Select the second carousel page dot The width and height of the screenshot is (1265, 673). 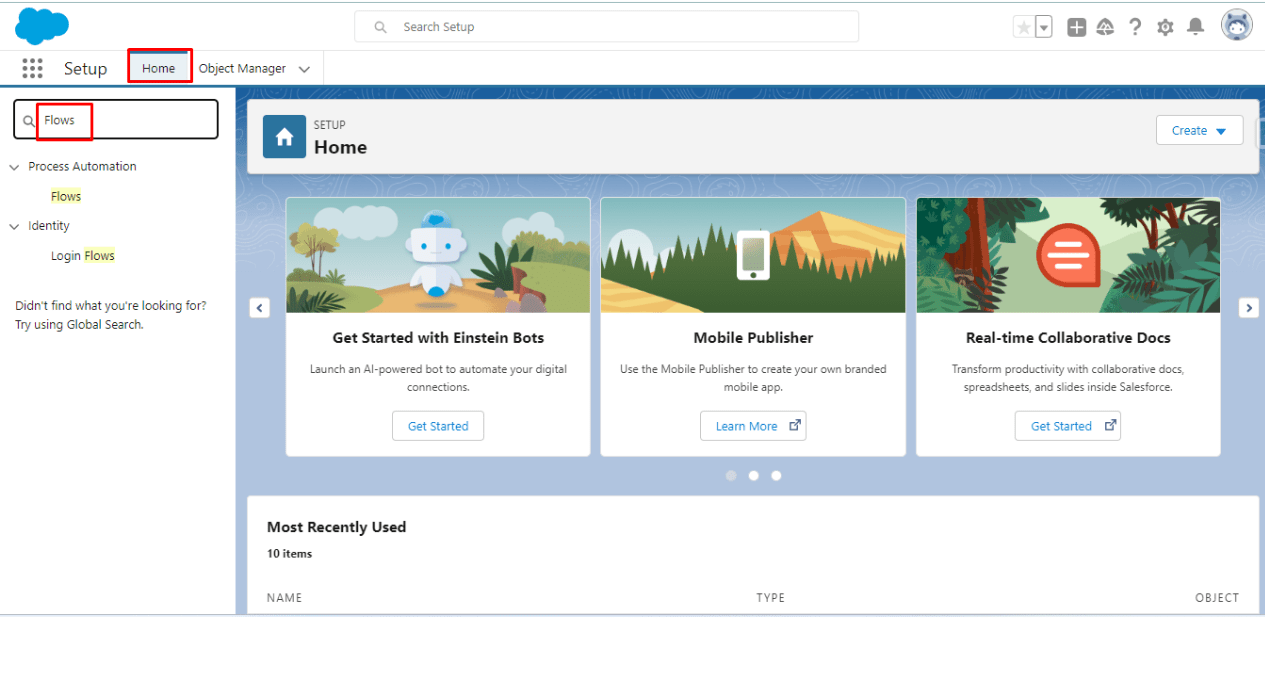[x=754, y=476]
